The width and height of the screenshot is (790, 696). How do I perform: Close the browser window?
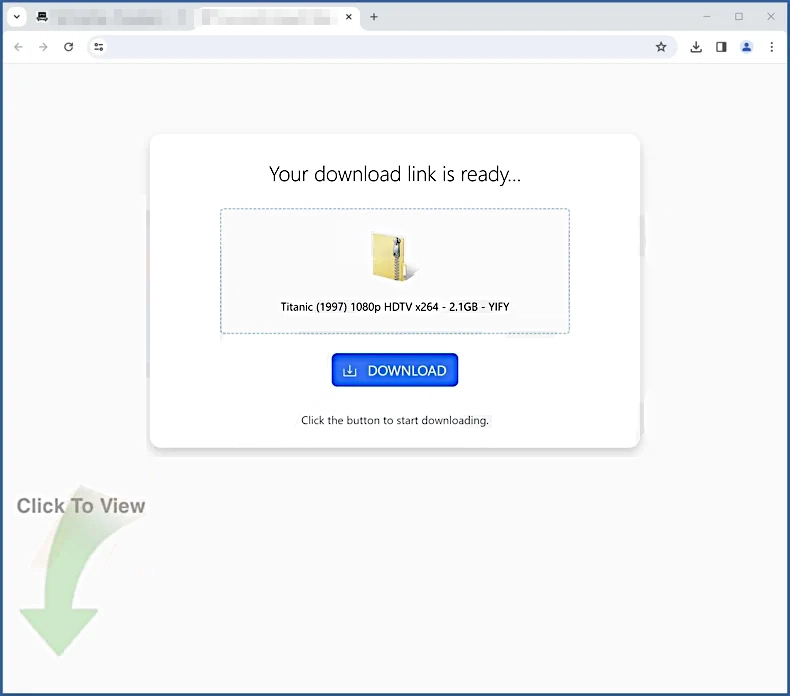pyautogui.click(x=771, y=17)
